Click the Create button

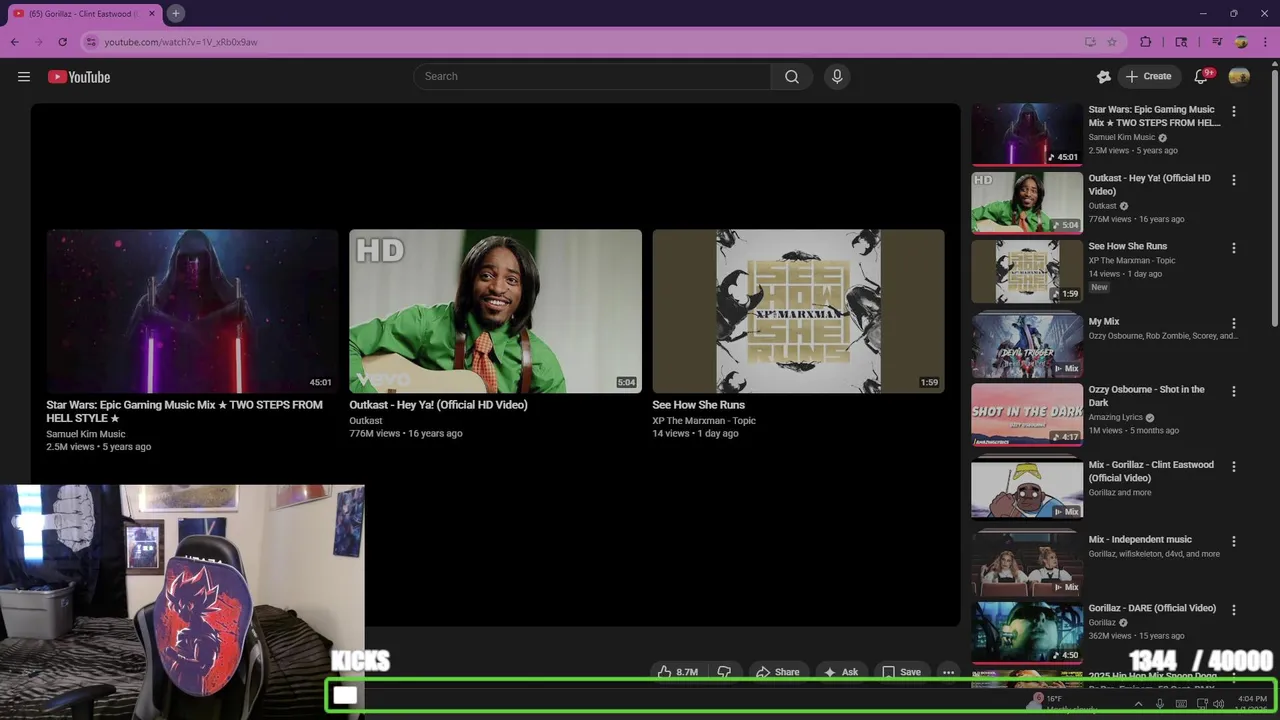[1148, 77]
